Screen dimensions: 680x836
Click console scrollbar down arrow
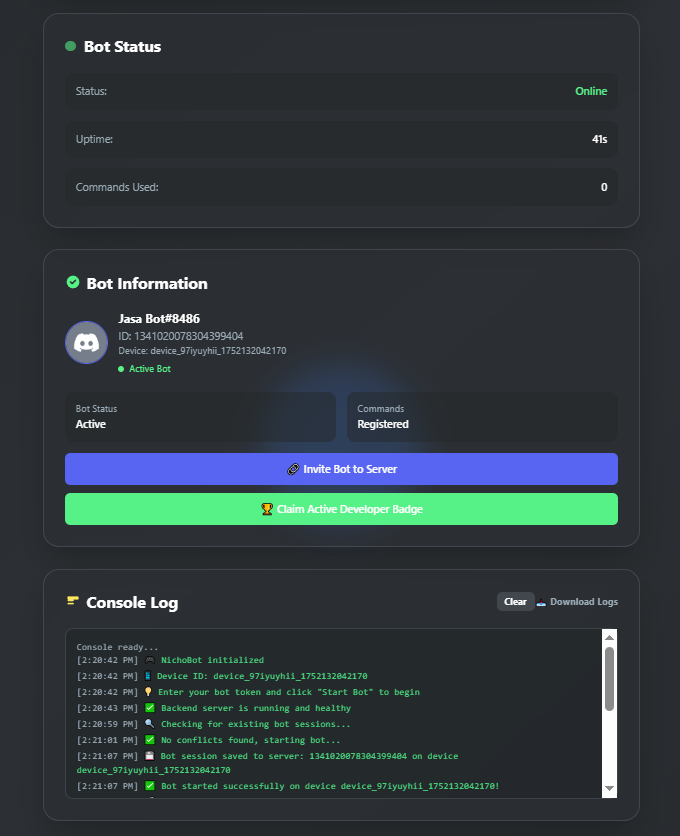(x=609, y=789)
